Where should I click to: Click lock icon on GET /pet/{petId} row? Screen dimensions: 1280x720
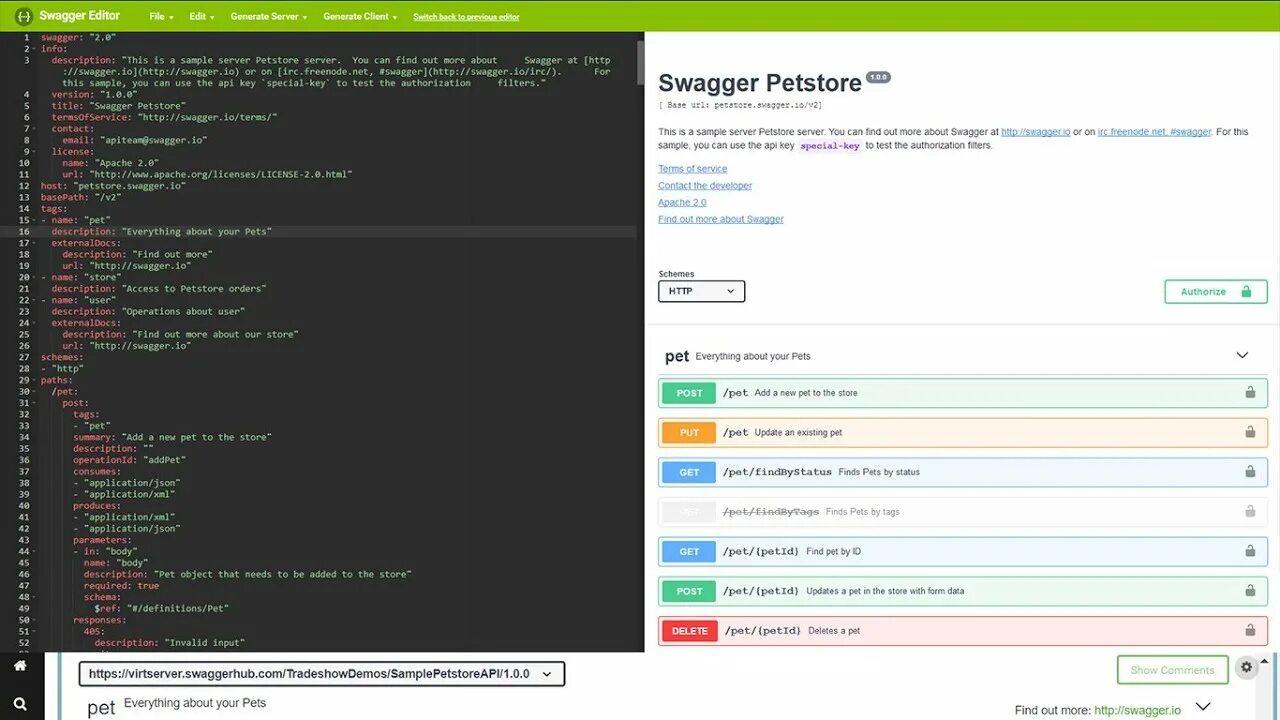tap(1250, 551)
